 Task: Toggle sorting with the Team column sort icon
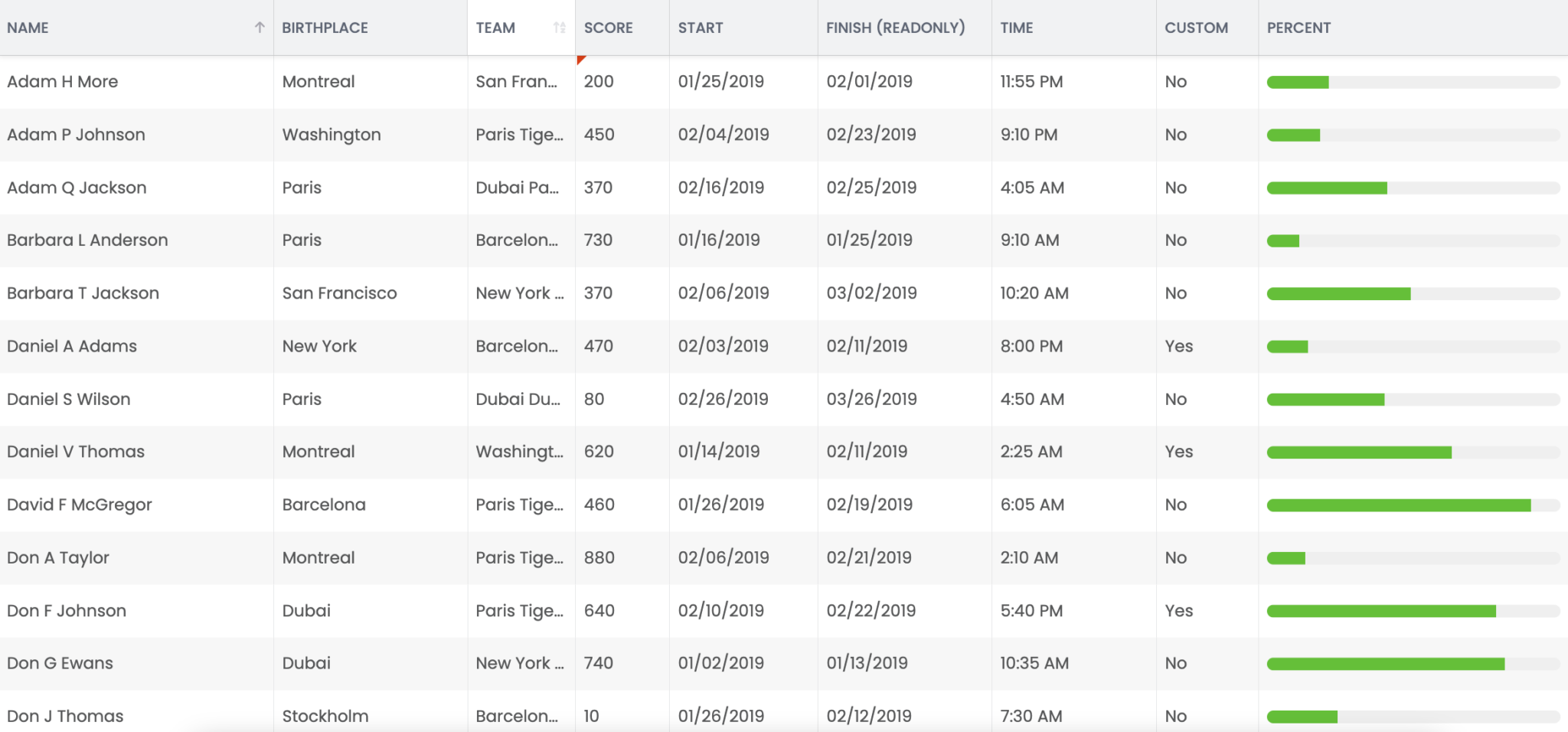coord(560,28)
